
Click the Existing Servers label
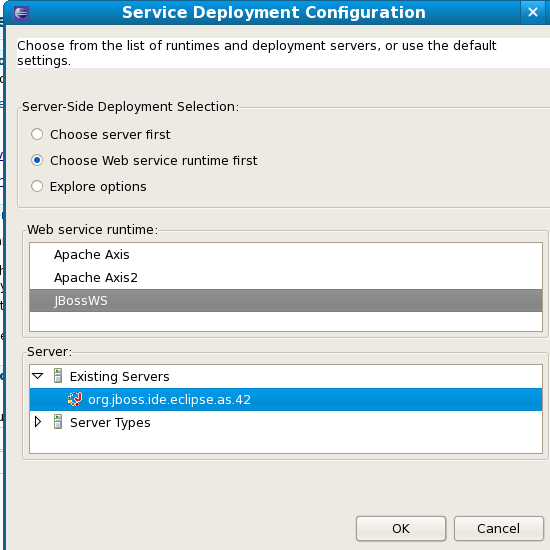pyautogui.click(x=119, y=376)
